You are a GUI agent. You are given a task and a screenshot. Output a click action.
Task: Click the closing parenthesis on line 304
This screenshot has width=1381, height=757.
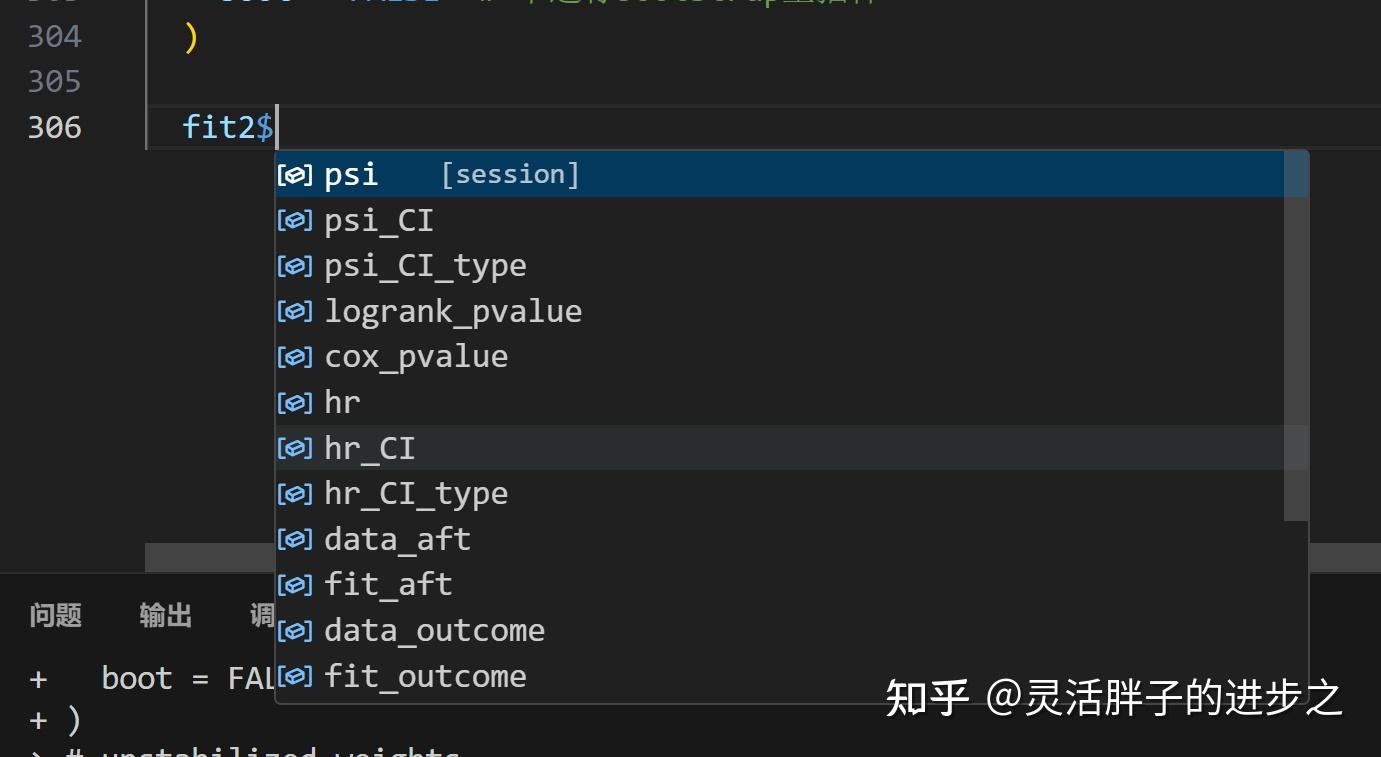pos(190,36)
